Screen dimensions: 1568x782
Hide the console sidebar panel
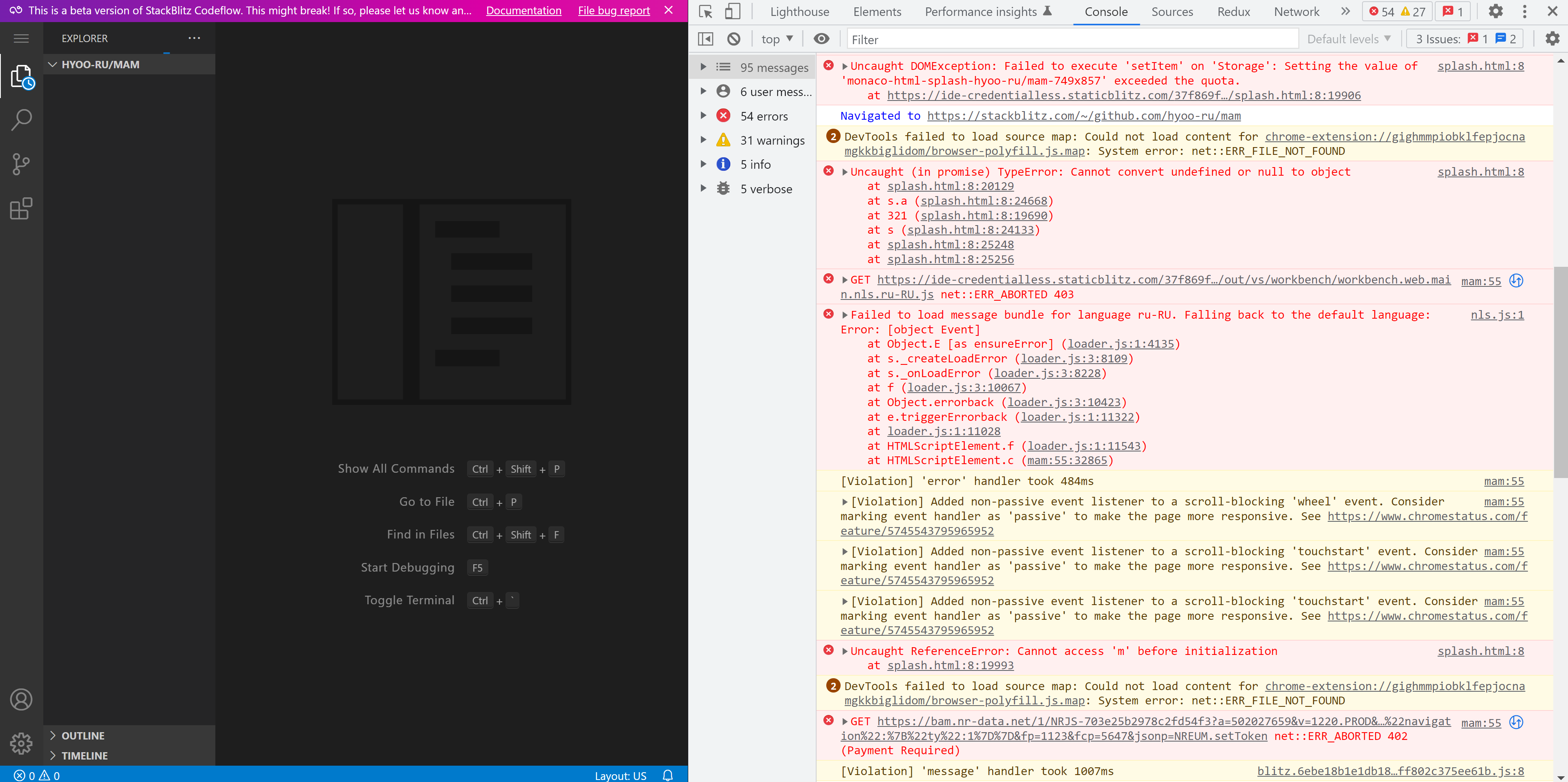[705, 38]
